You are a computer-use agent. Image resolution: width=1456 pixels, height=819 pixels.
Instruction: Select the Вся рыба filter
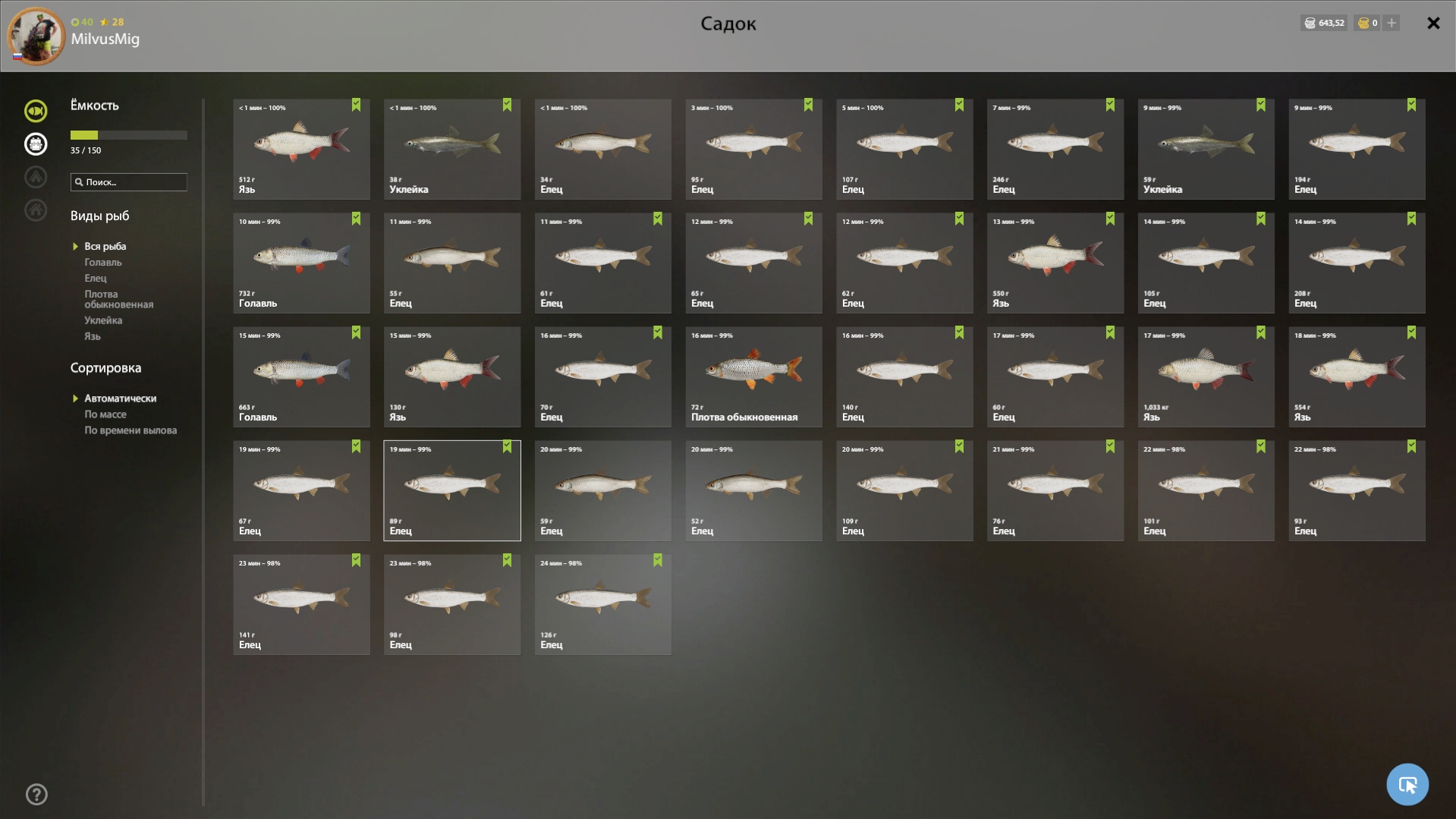105,247
